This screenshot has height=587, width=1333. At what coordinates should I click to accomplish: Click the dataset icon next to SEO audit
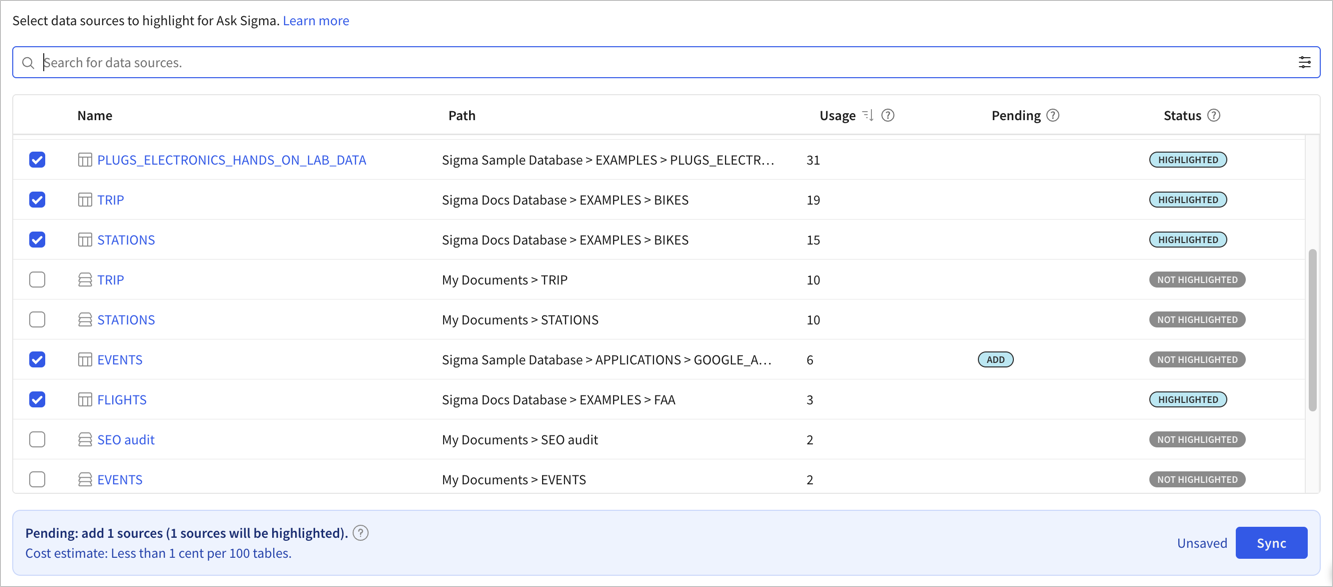click(x=84, y=439)
